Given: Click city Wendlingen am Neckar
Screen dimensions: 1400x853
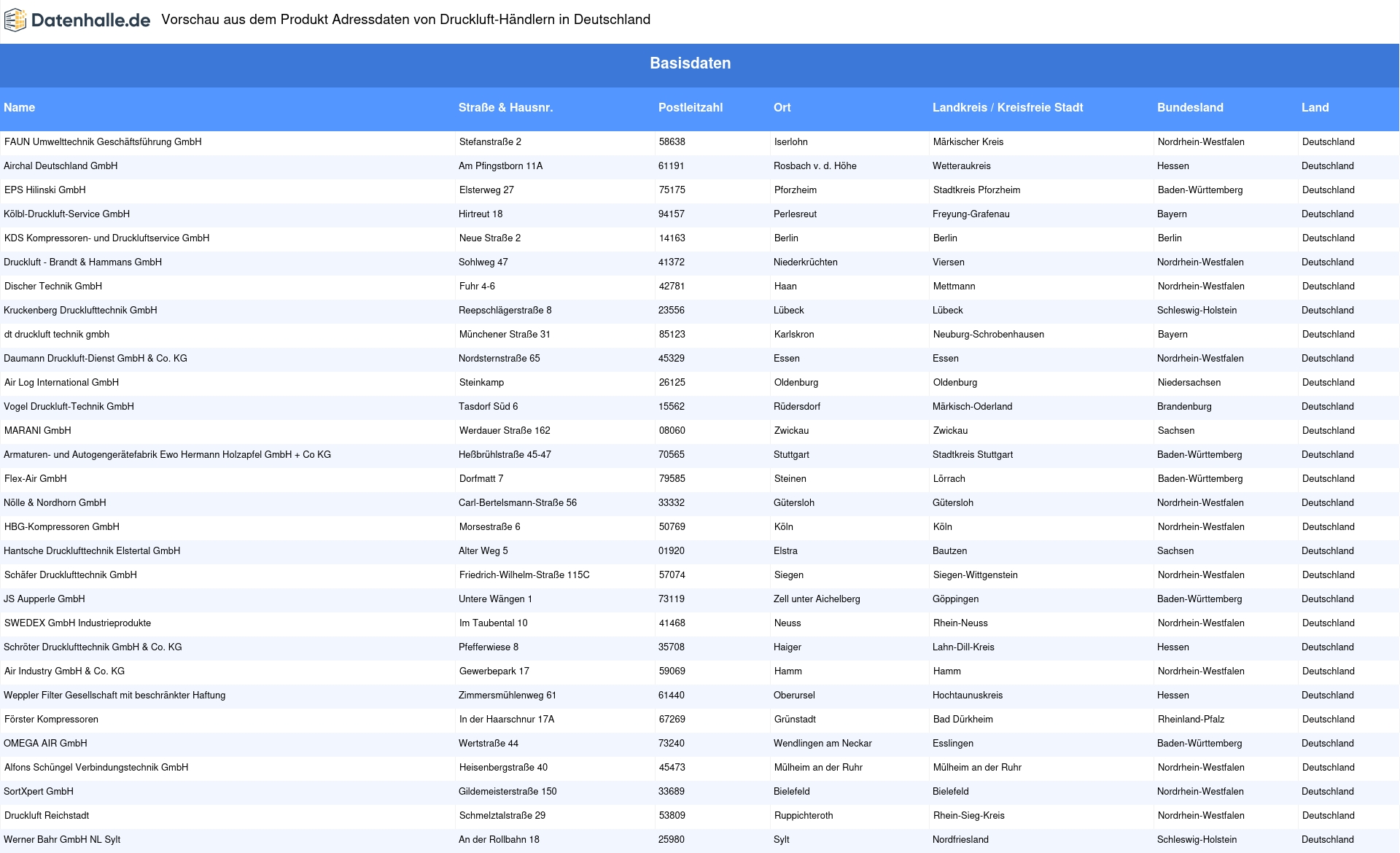Looking at the screenshot, I should click(822, 744).
